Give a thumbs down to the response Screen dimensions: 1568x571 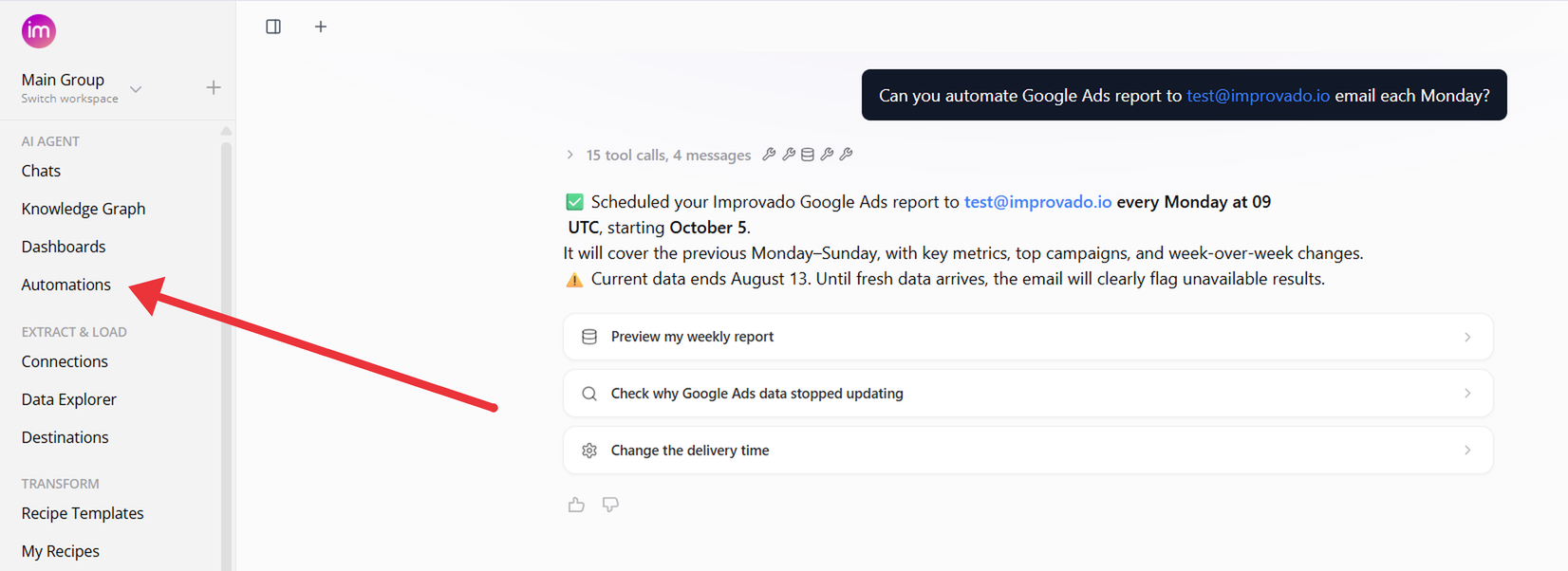click(x=610, y=505)
